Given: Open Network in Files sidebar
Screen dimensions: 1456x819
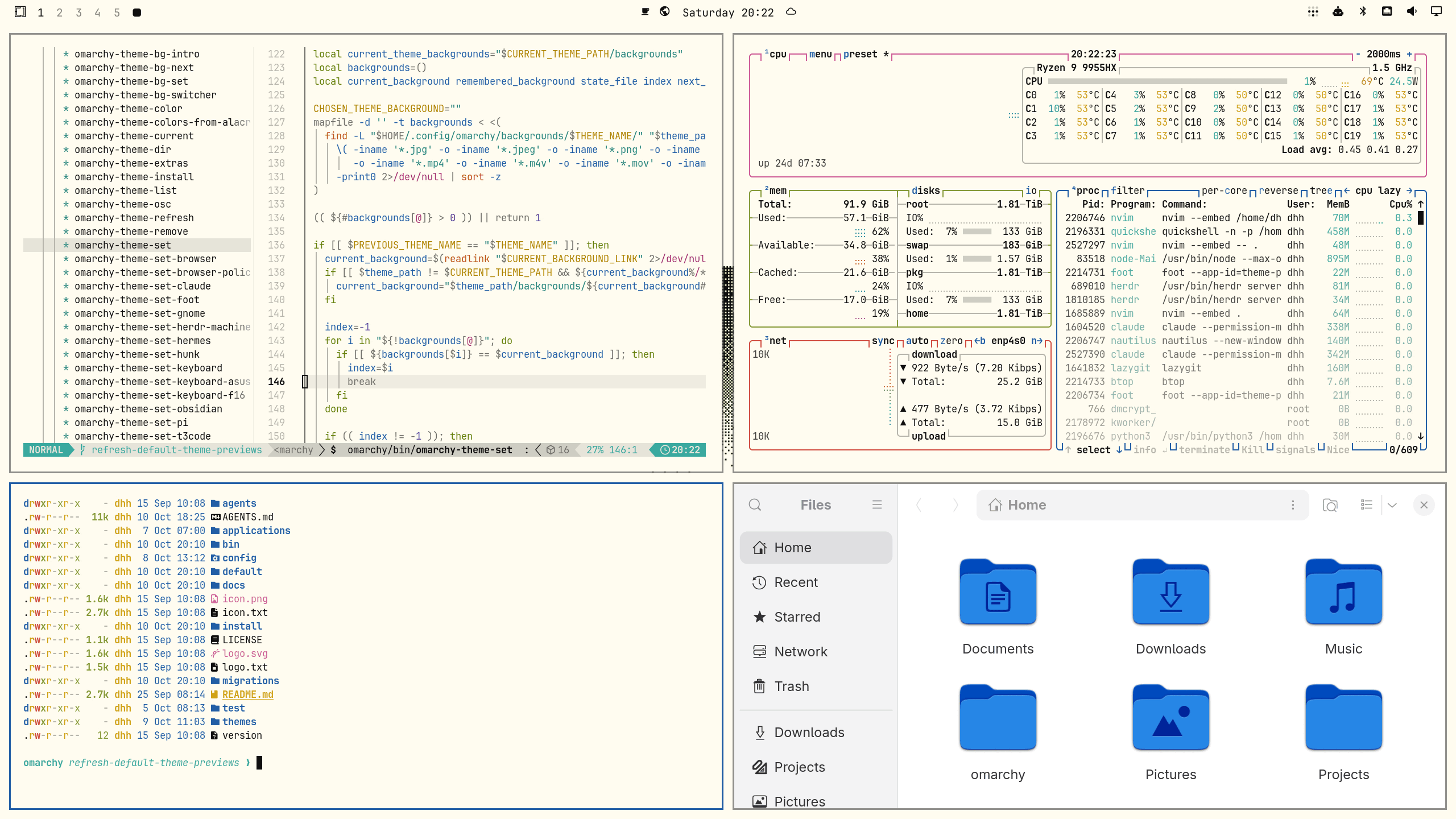Looking at the screenshot, I should pos(816,652).
